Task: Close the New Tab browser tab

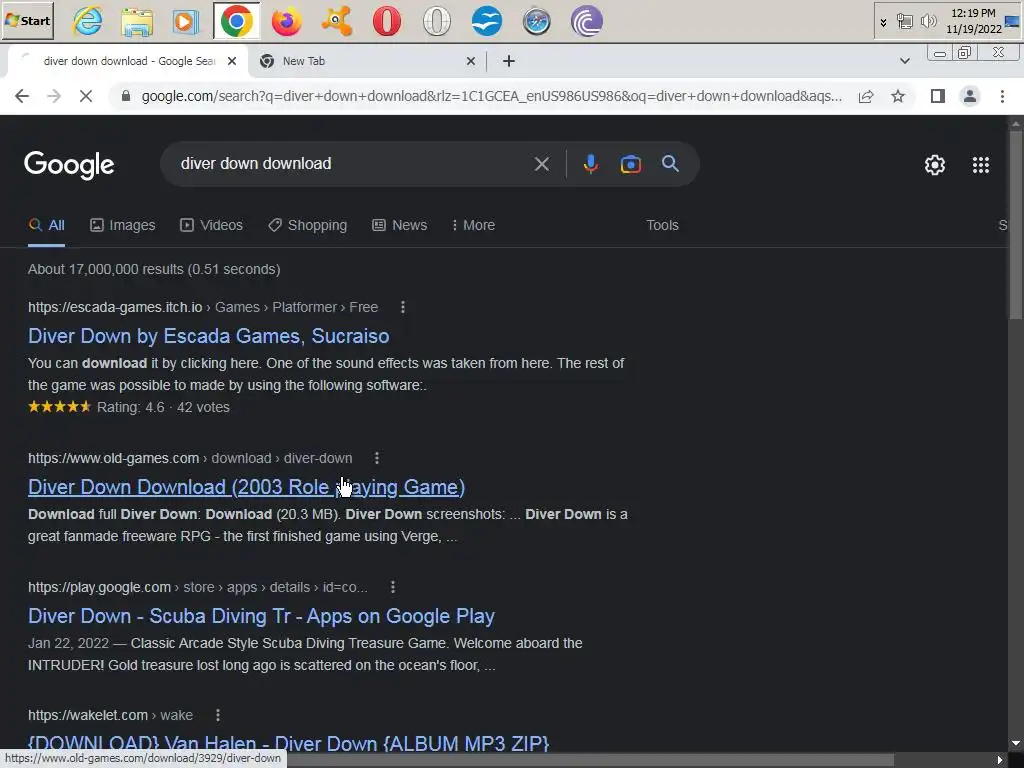Action: click(x=471, y=61)
